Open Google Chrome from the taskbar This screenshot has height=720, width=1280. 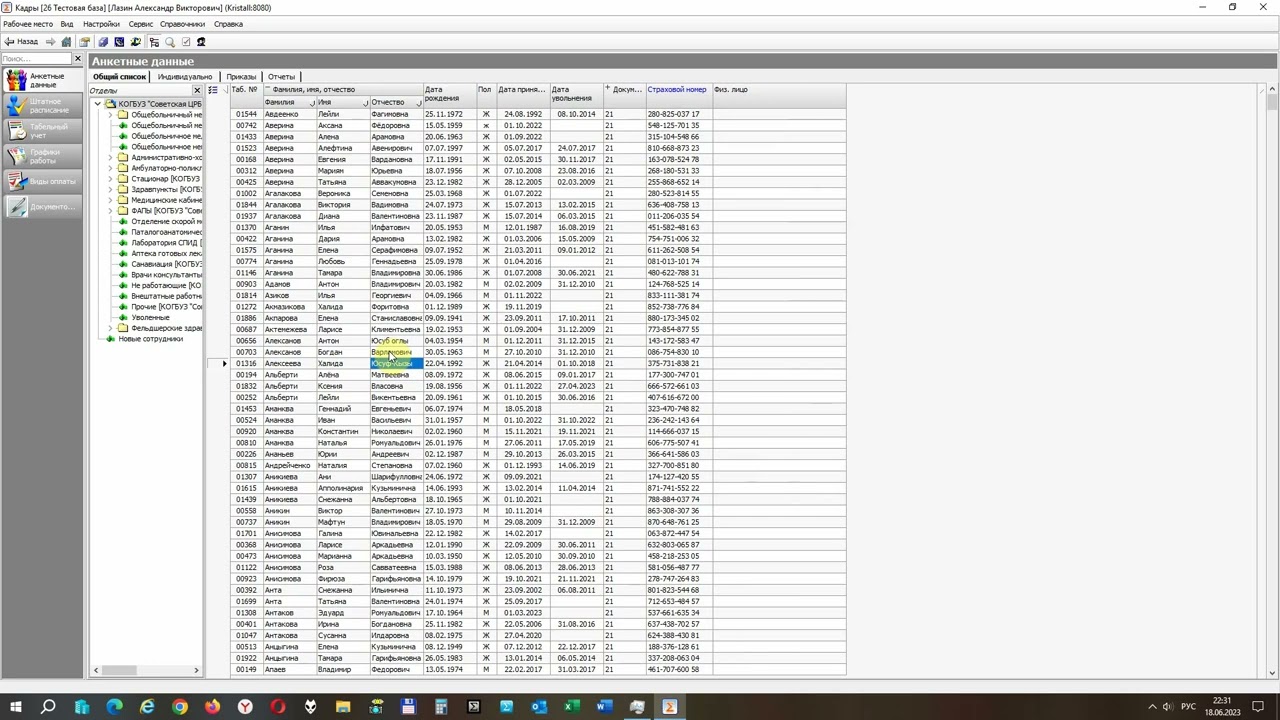point(180,707)
